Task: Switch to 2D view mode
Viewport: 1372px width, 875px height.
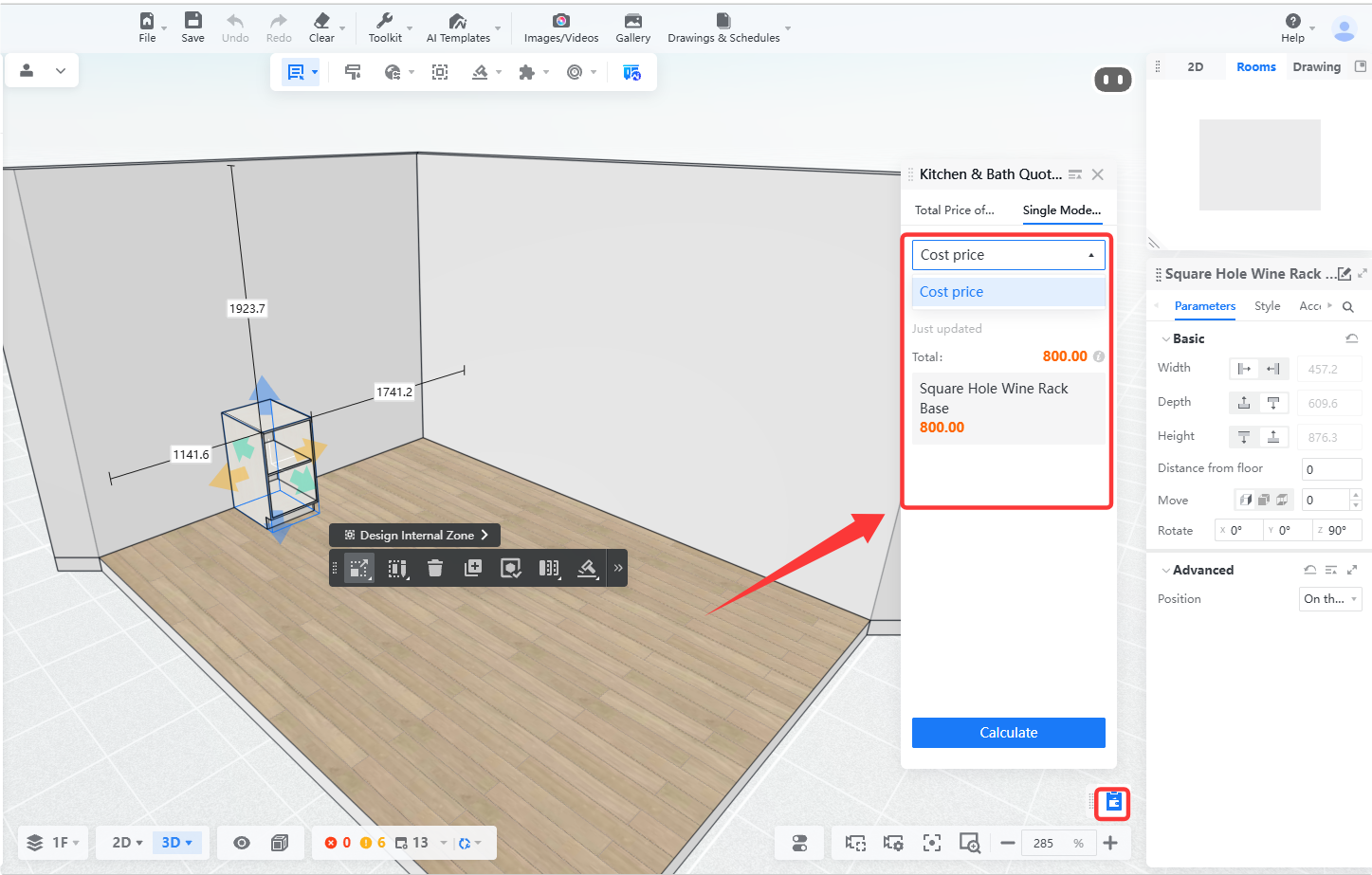Action: click(127, 843)
